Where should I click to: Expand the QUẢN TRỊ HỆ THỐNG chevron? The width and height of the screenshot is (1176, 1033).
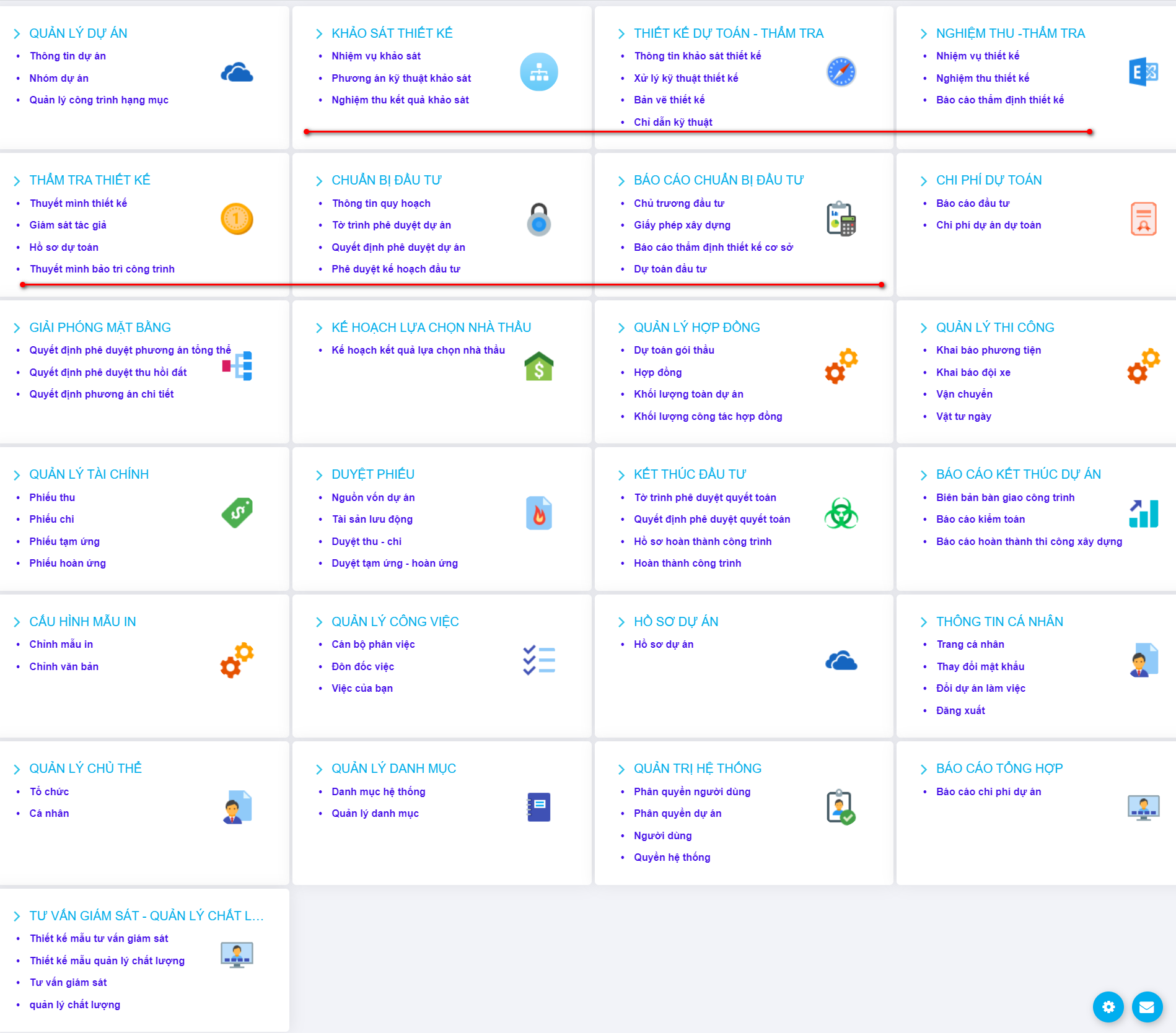[x=621, y=769]
